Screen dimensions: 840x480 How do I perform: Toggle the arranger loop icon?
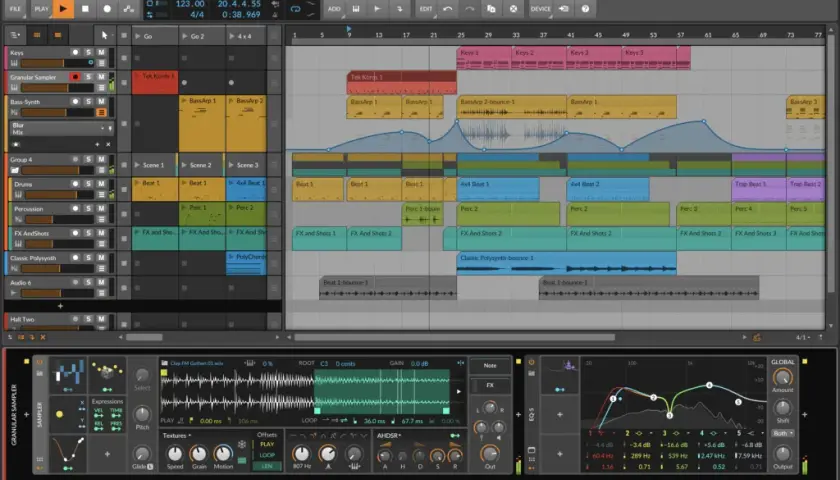[x=295, y=9]
